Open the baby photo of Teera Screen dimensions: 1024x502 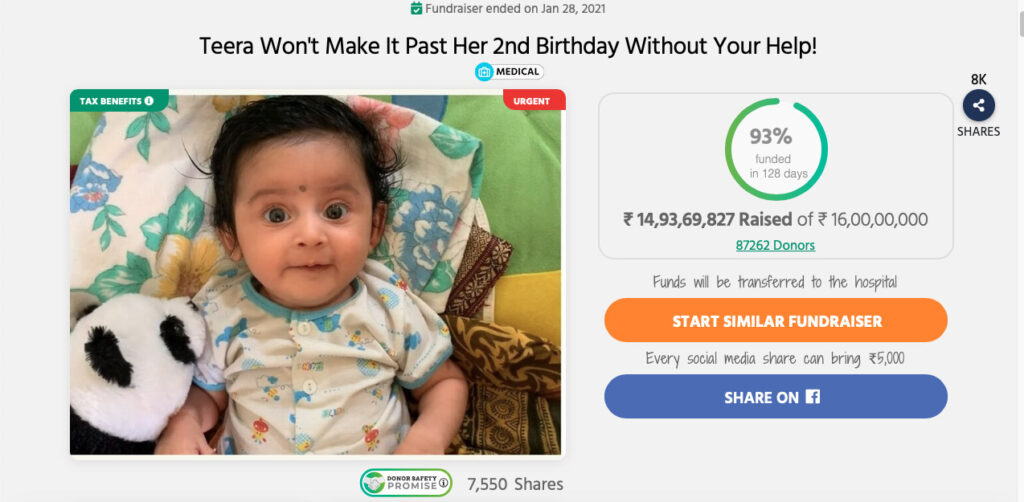click(317, 274)
